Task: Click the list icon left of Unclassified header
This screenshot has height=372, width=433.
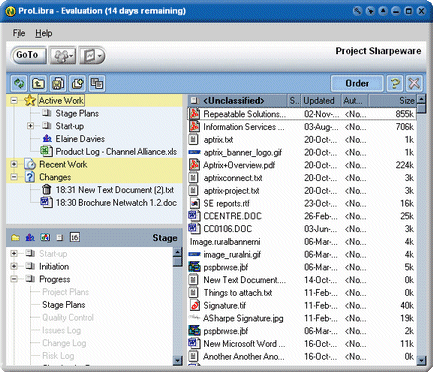Action: (194, 100)
